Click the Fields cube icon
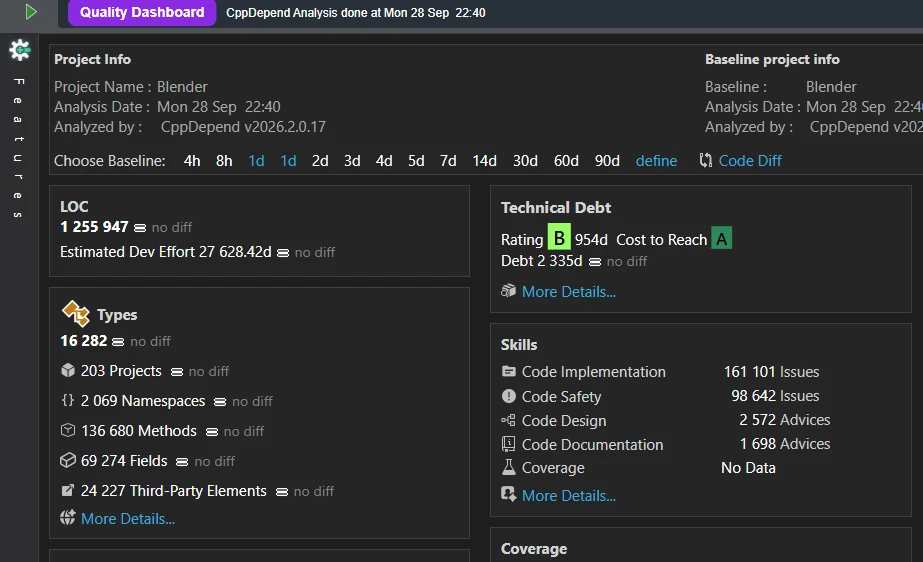 pos(68,460)
